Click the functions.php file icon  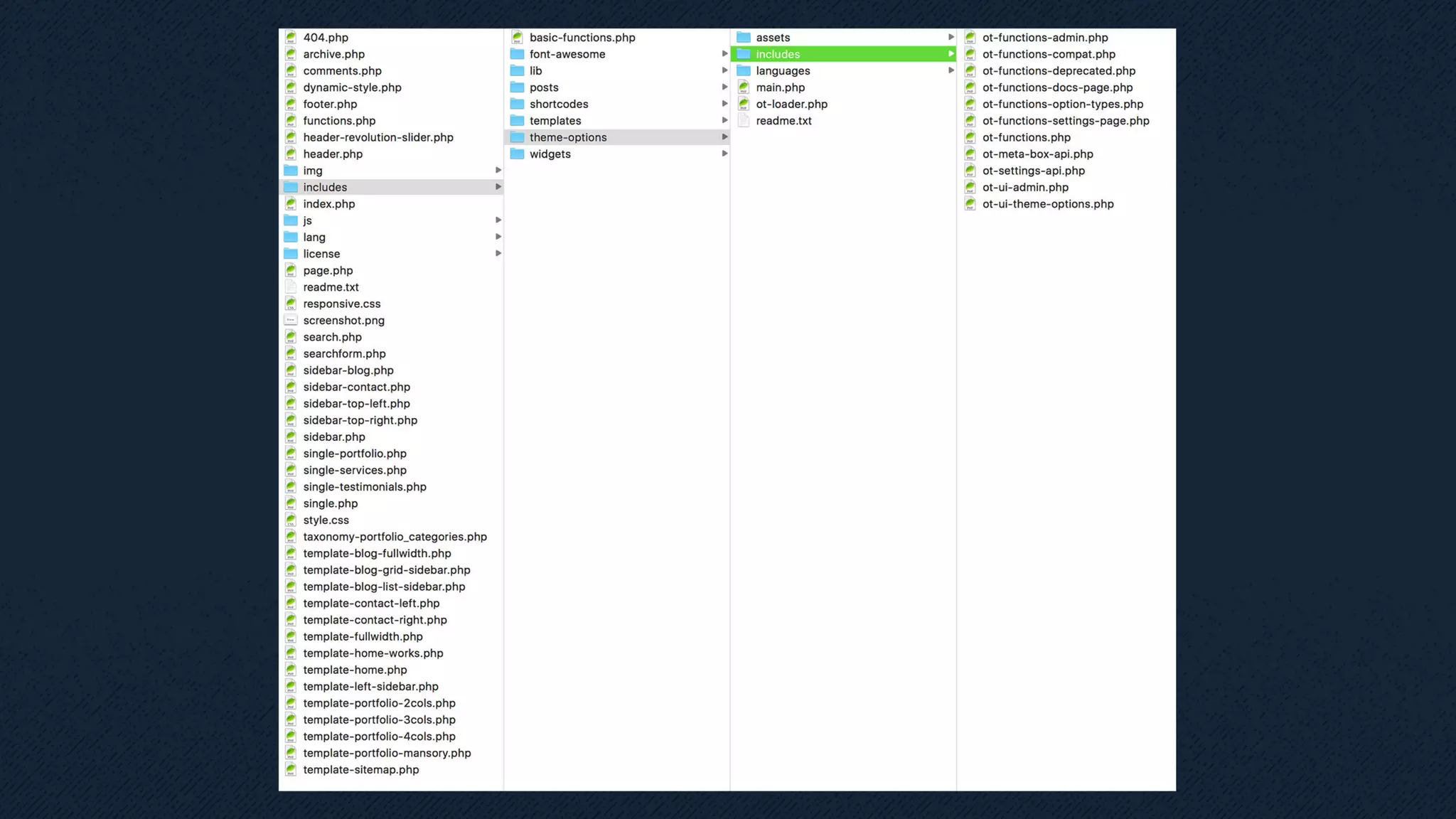(x=291, y=121)
